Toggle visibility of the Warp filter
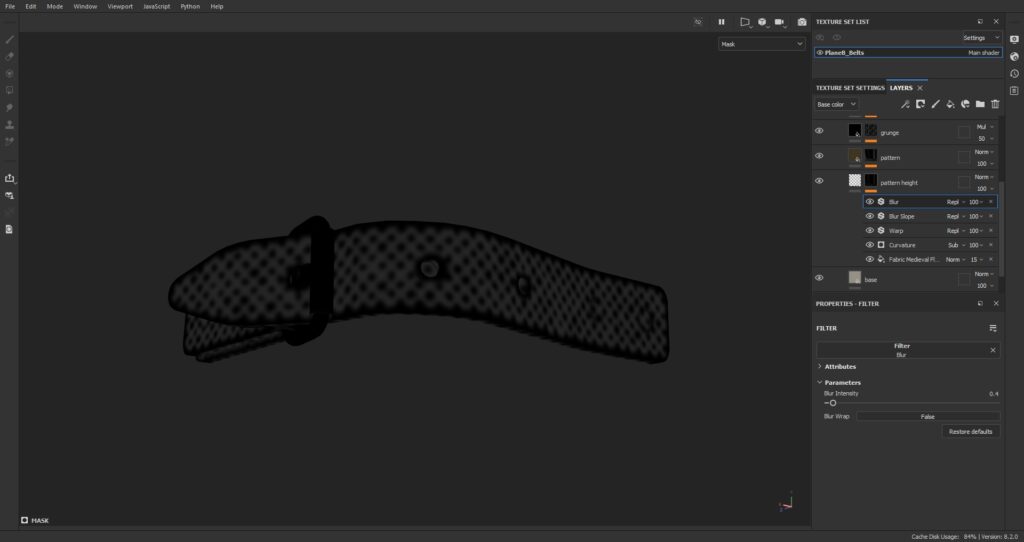This screenshot has width=1024, height=542. pyautogui.click(x=870, y=231)
